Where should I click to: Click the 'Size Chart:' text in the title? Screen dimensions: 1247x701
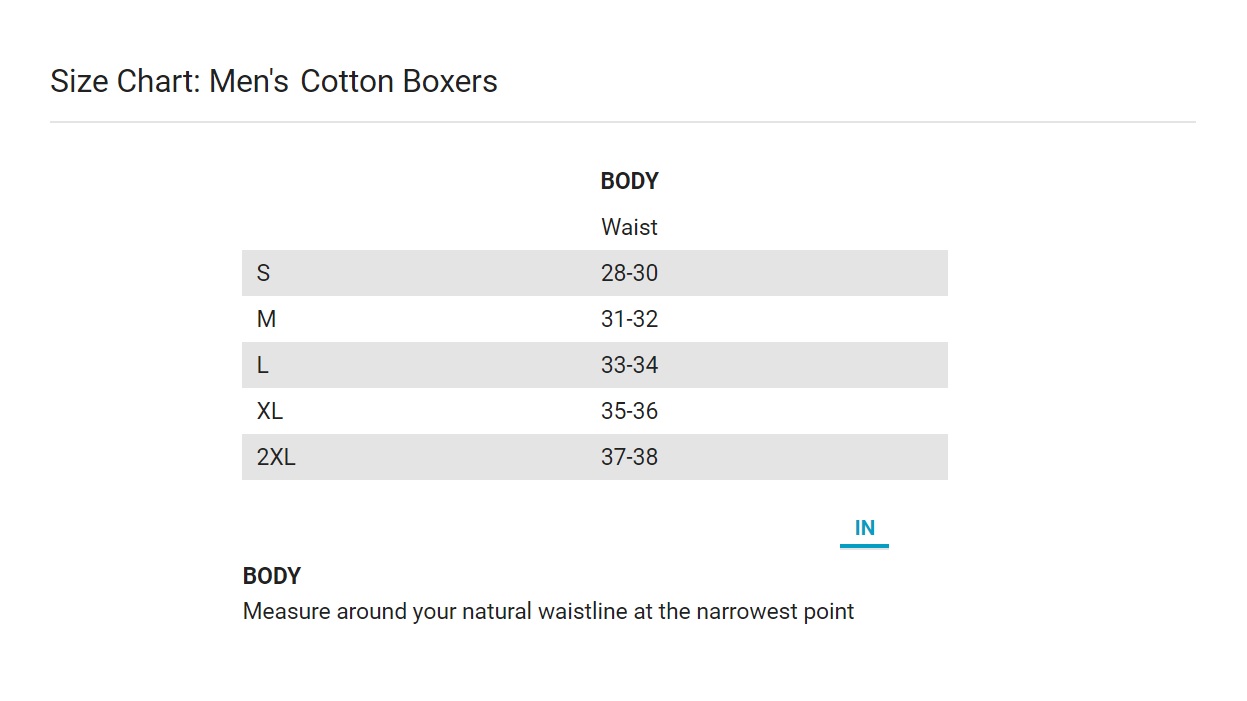pos(125,81)
